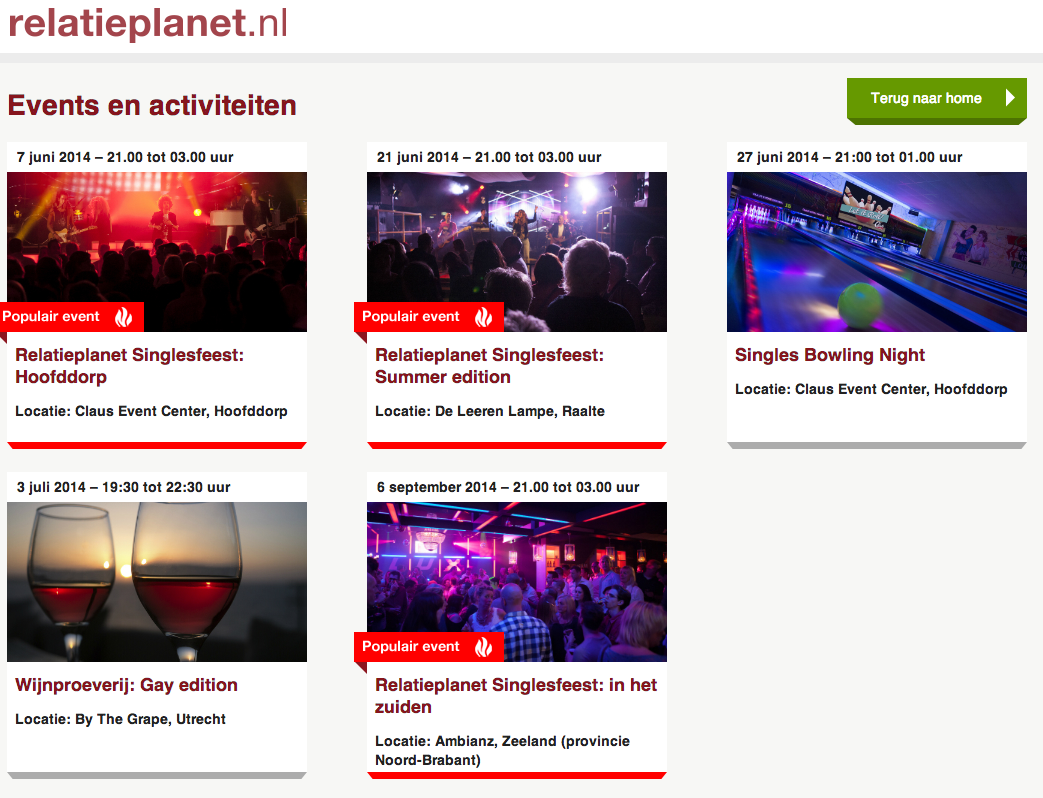Open Relatieplanet Singlesfeest: Hoofddorp link

coord(130,366)
